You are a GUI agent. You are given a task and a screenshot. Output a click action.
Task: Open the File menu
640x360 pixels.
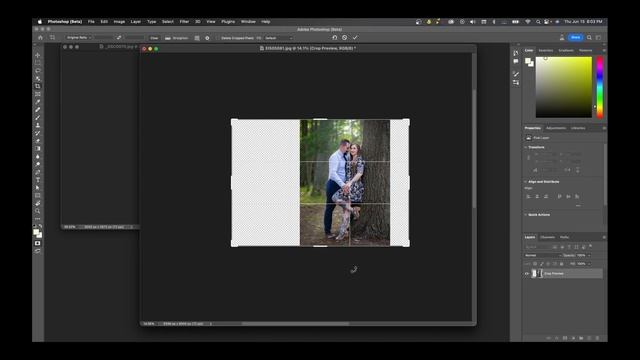pos(91,22)
